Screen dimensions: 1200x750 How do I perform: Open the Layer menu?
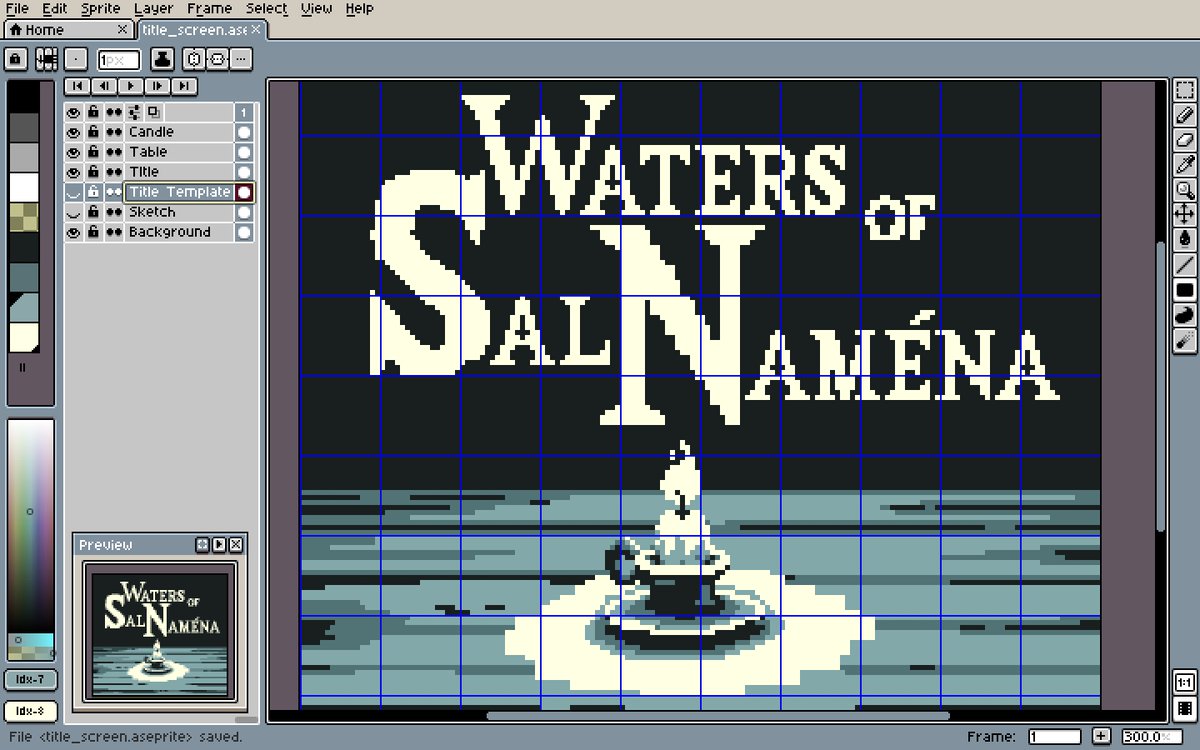153,9
